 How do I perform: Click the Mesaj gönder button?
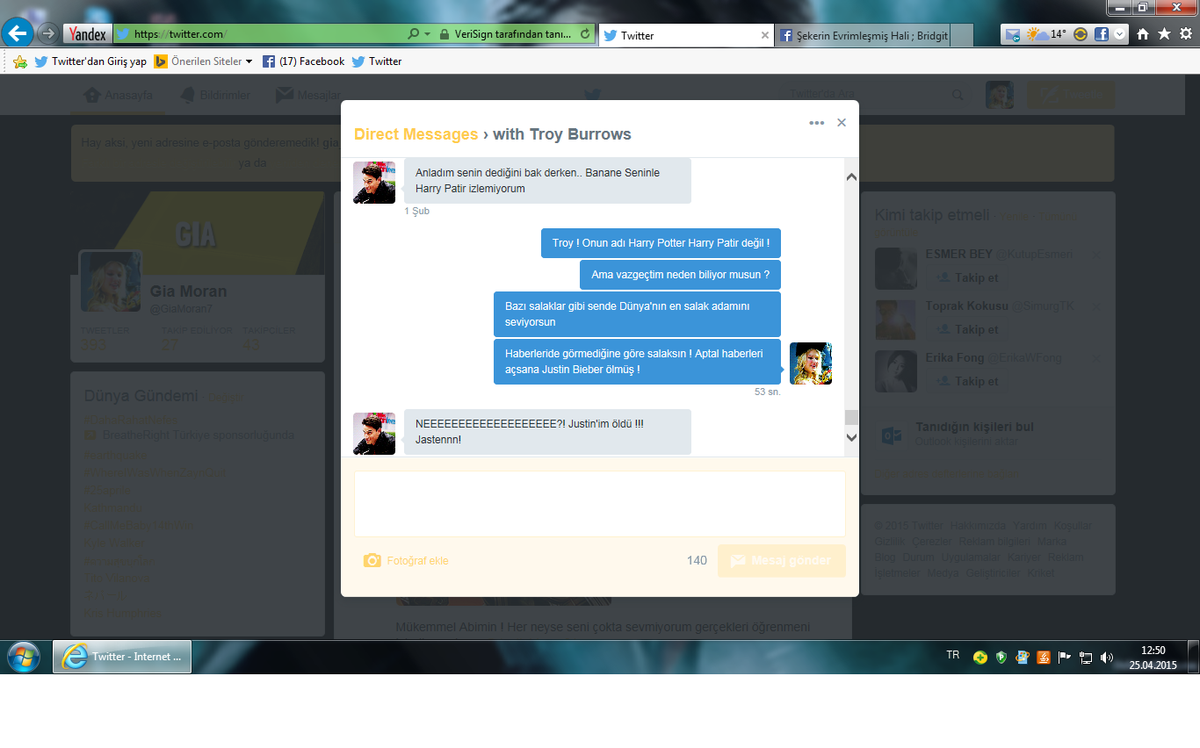pos(781,561)
